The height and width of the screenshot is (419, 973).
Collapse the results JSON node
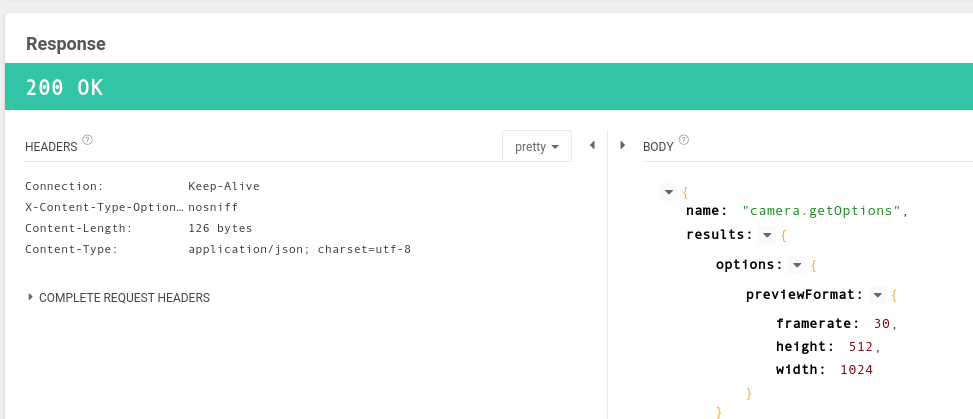point(766,235)
